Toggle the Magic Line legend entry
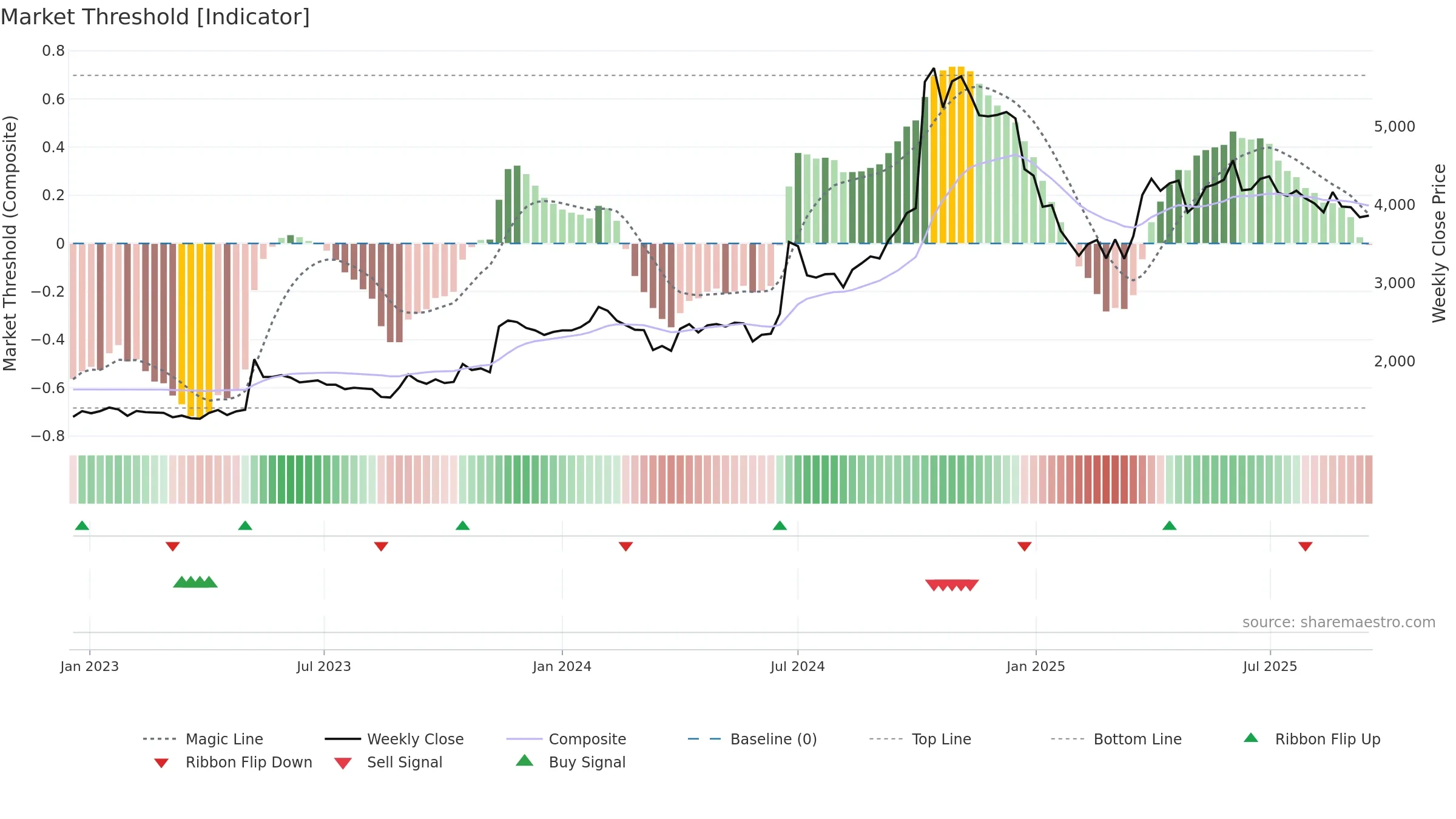The height and width of the screenshot is (819, 1456). point(203,739)
